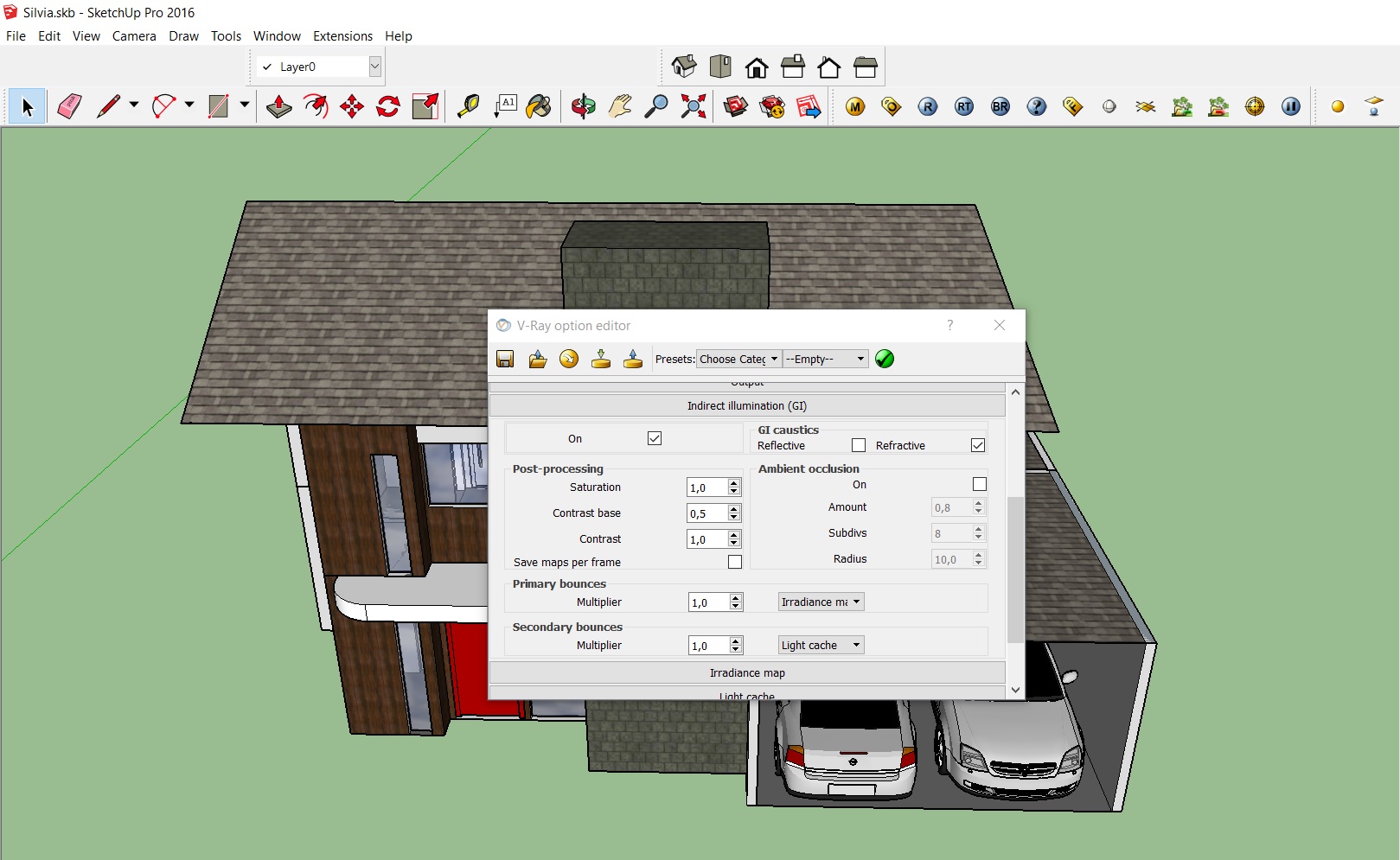The image size is (1400, 860).
Task: Choose the Paint Bucket tool
Action: click(x=538, y=106)
